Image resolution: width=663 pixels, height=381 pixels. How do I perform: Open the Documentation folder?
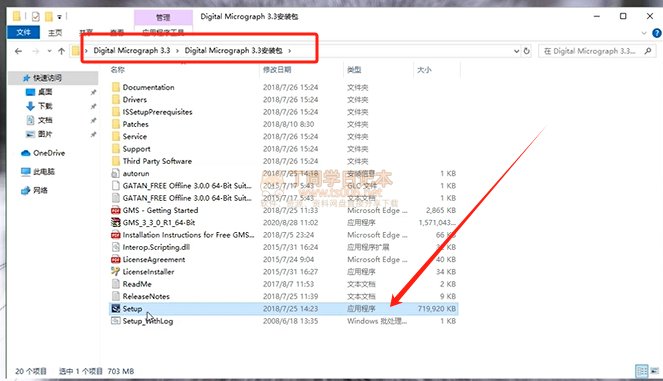coord(148,87)
